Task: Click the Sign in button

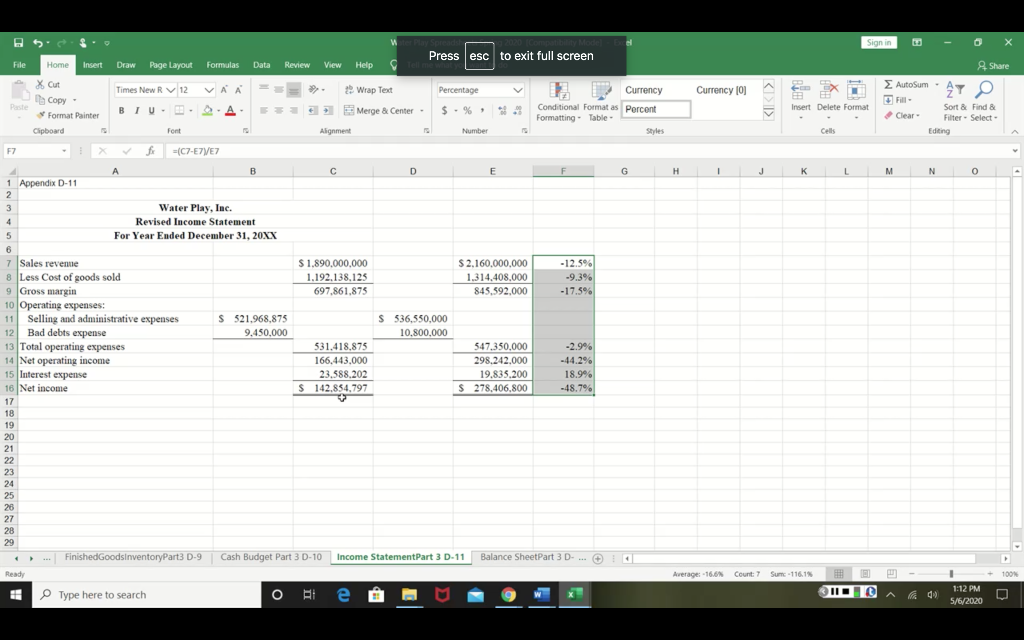Action: (878, 42)
